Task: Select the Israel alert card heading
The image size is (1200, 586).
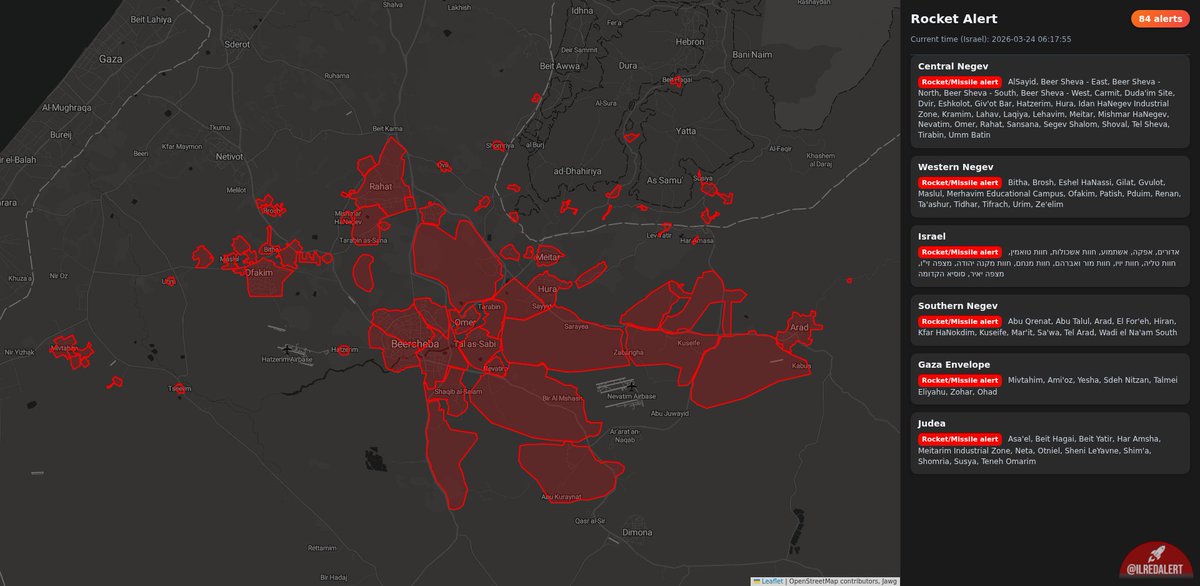Action: point(931,237)
